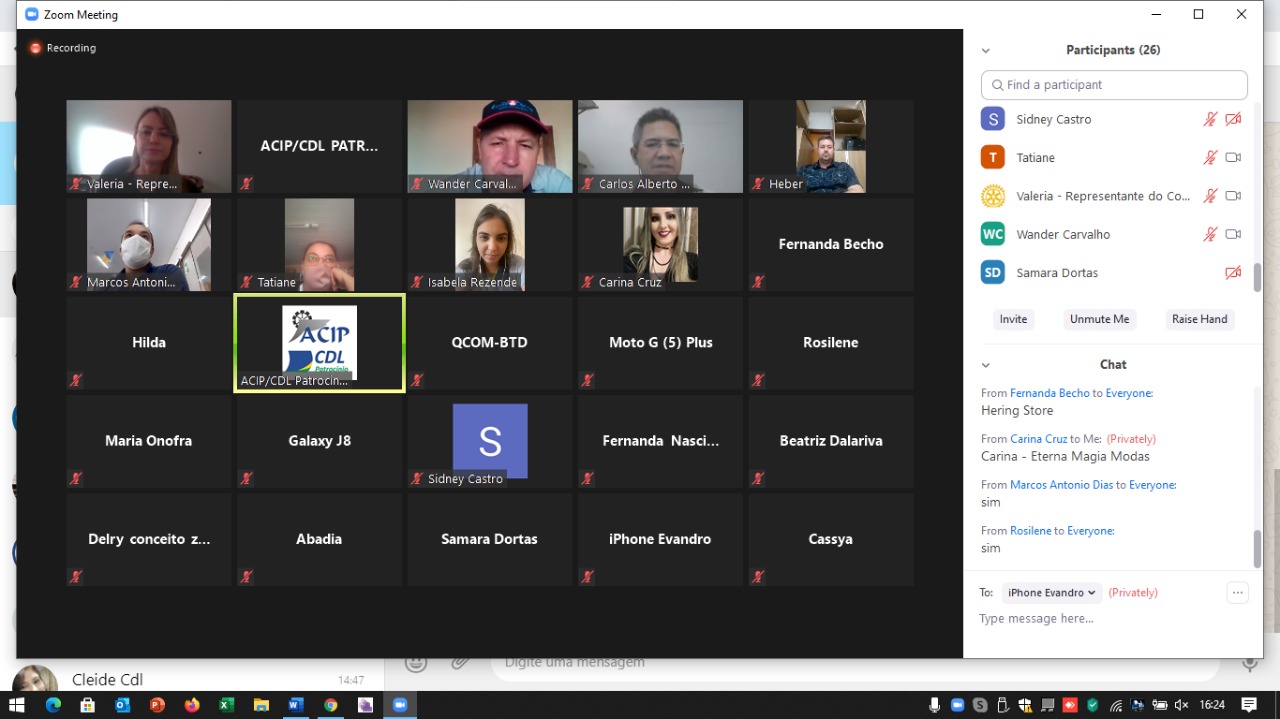Collapse the Participants panel chevron

(985, 51)
